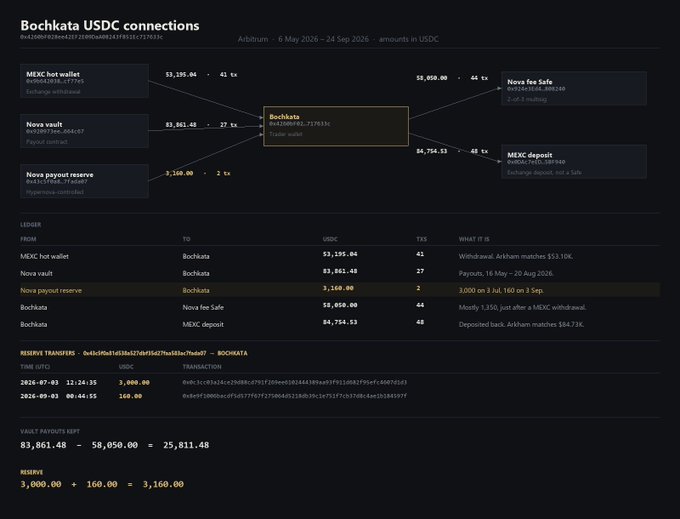Screen dimensions: 680x519
Task: Click ledger amount 84,754.53
Action: [340, 322]
